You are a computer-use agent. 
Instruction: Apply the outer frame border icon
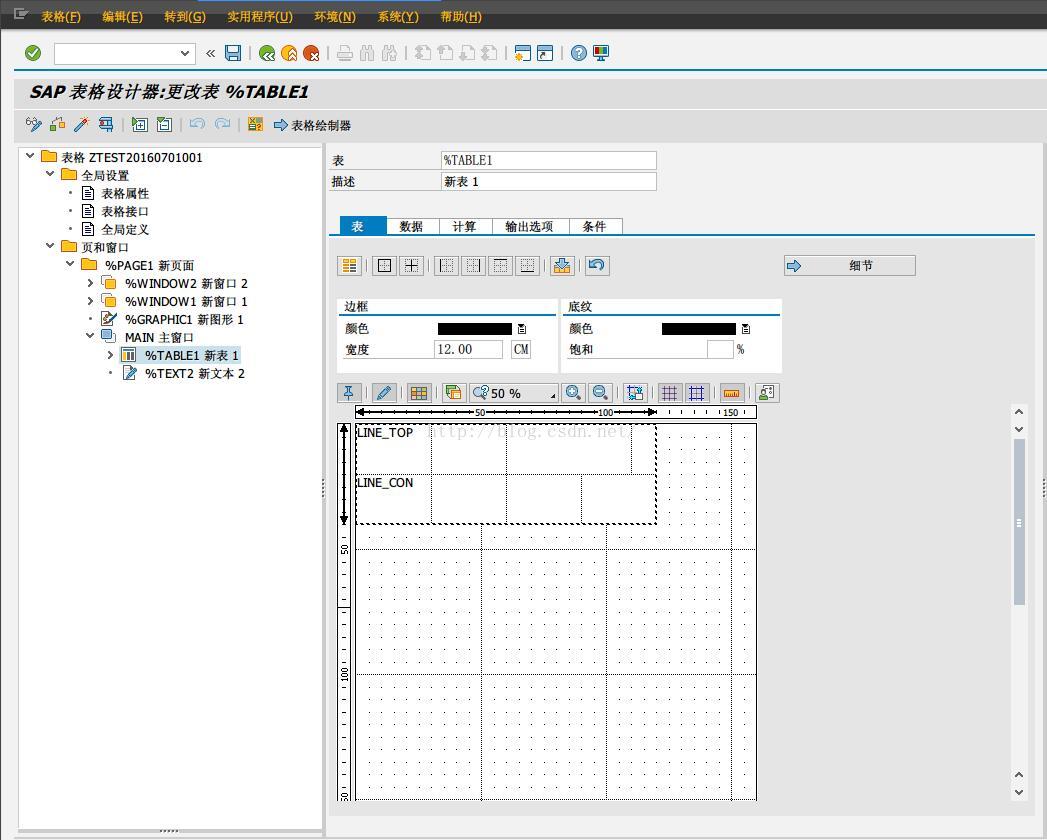point(385,266)
